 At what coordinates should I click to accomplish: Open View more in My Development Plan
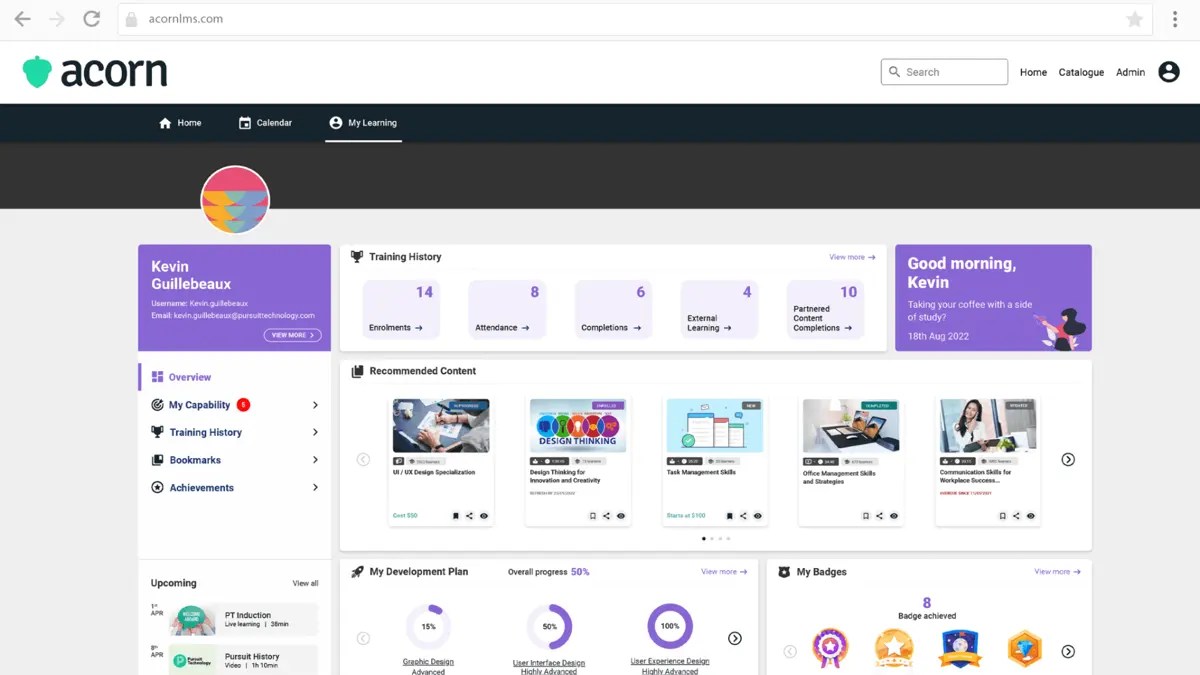click(x=724, y=572)
